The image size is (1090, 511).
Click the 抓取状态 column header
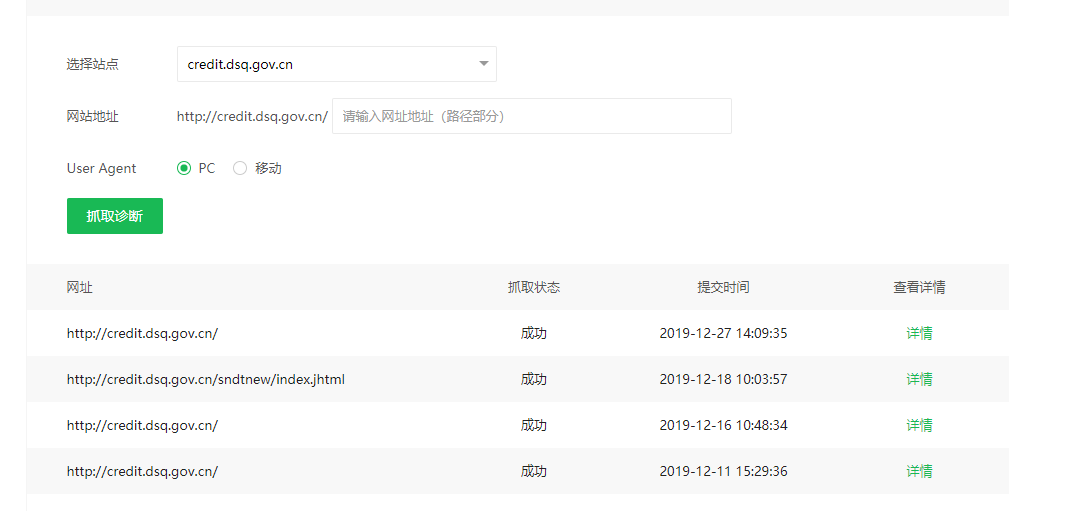[533, 287]
